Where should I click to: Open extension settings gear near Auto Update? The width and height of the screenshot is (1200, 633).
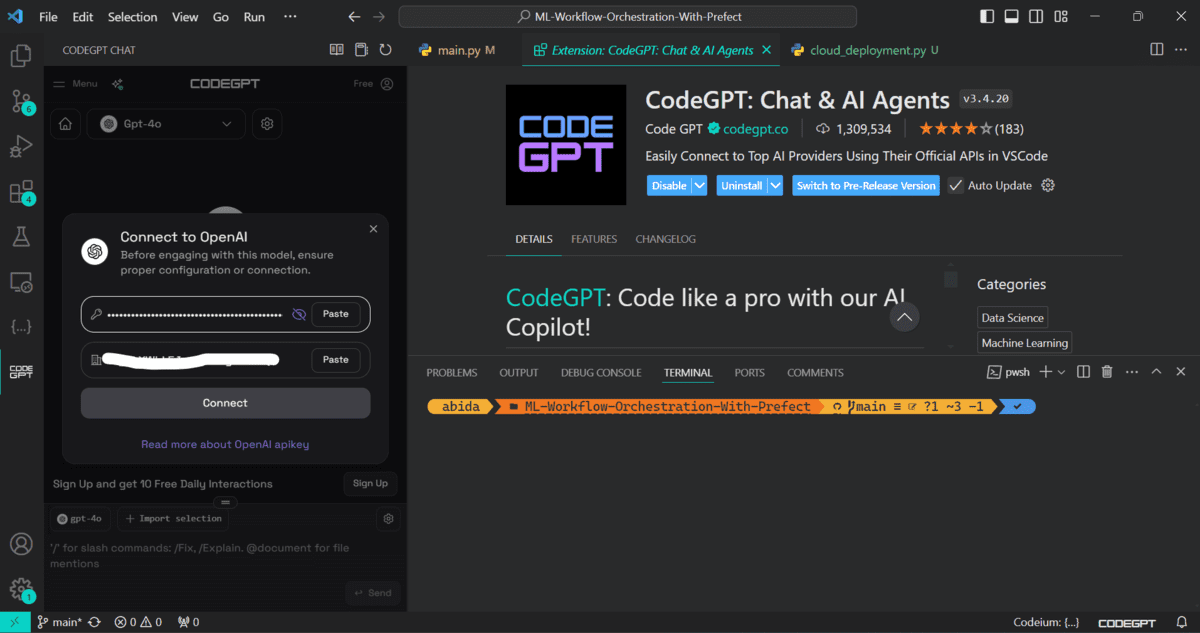[x=1048, y=185]
